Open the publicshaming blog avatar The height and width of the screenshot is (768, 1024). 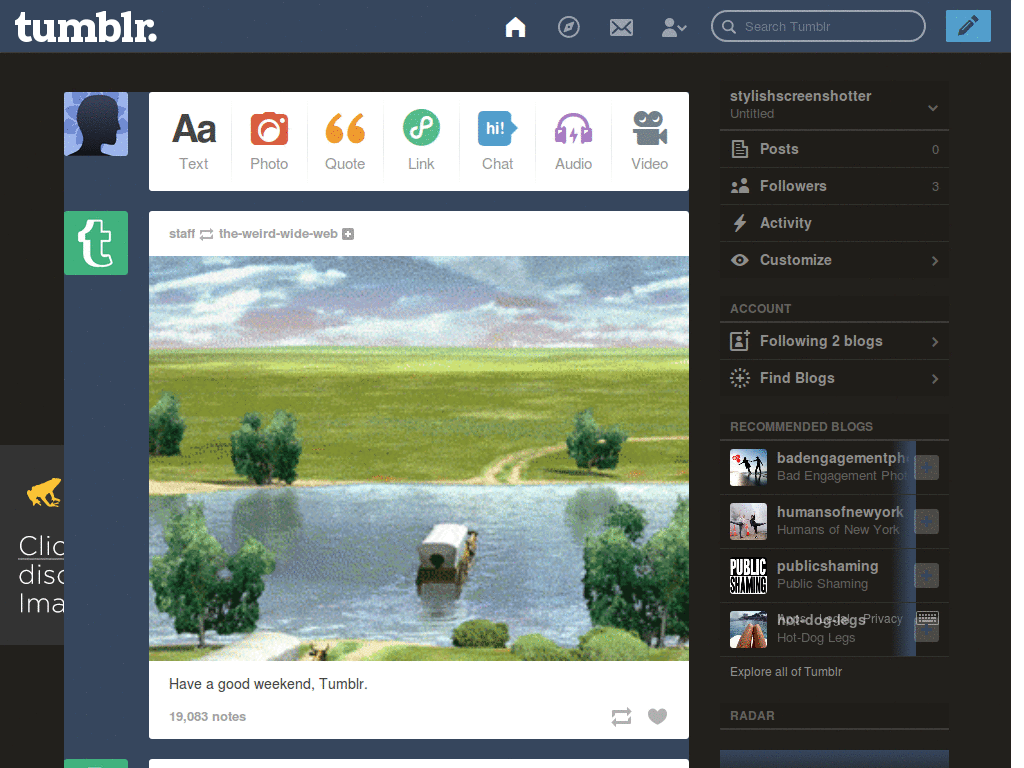pyautogui.click(x=748, y=575)
